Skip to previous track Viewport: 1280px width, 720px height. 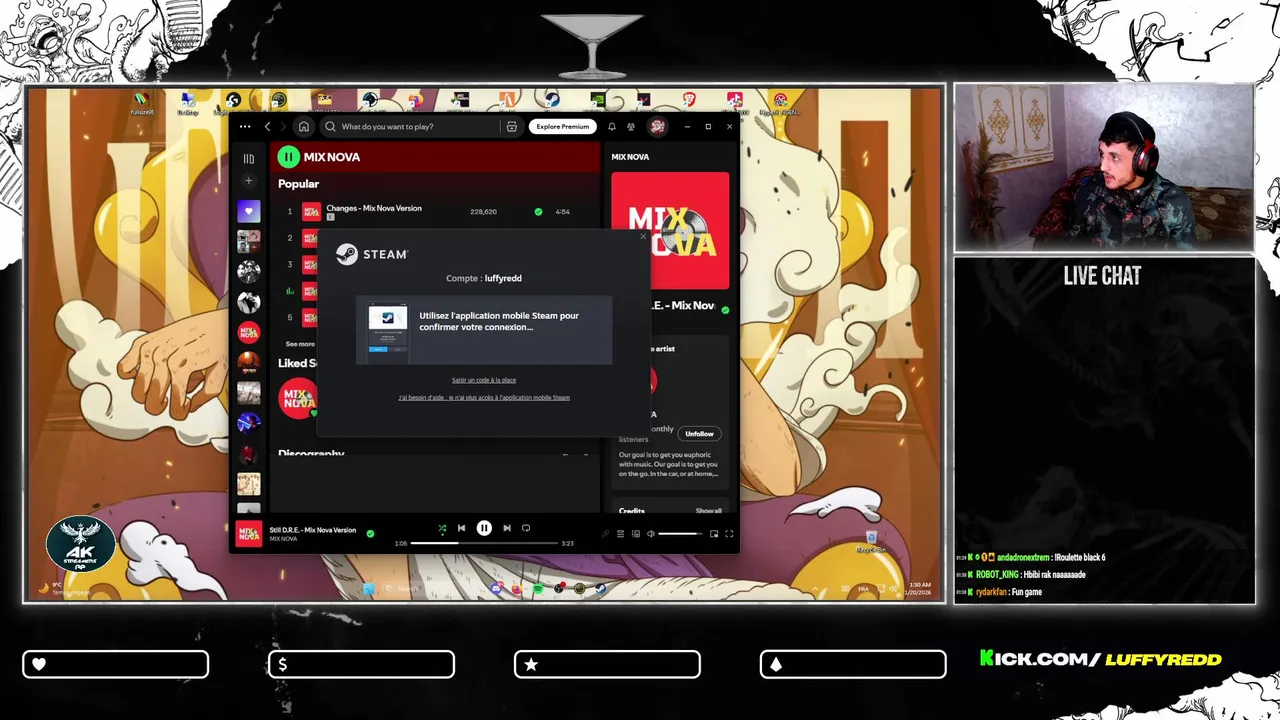coord(461,528)
